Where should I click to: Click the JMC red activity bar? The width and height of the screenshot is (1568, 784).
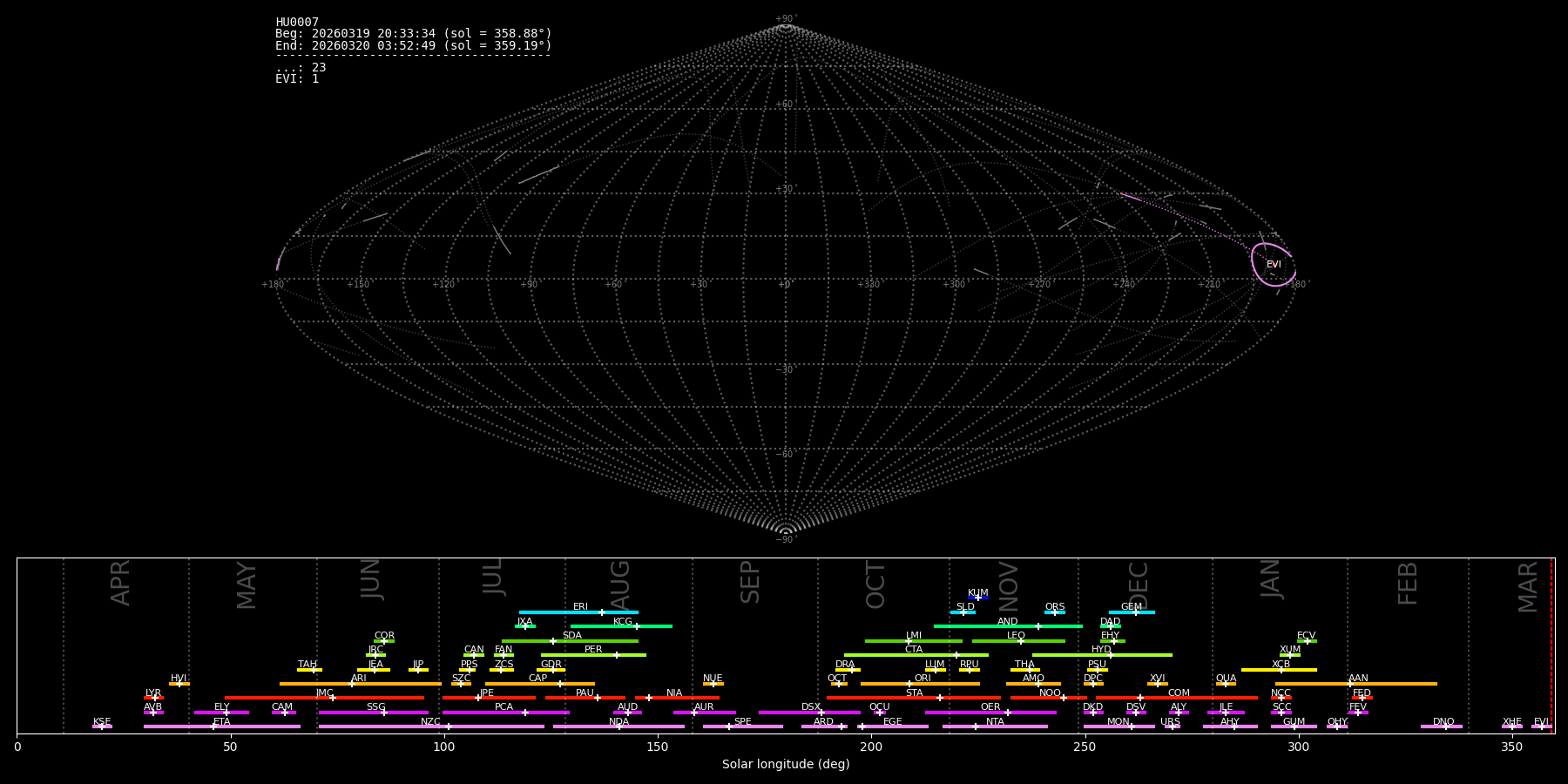click(324, 698)
